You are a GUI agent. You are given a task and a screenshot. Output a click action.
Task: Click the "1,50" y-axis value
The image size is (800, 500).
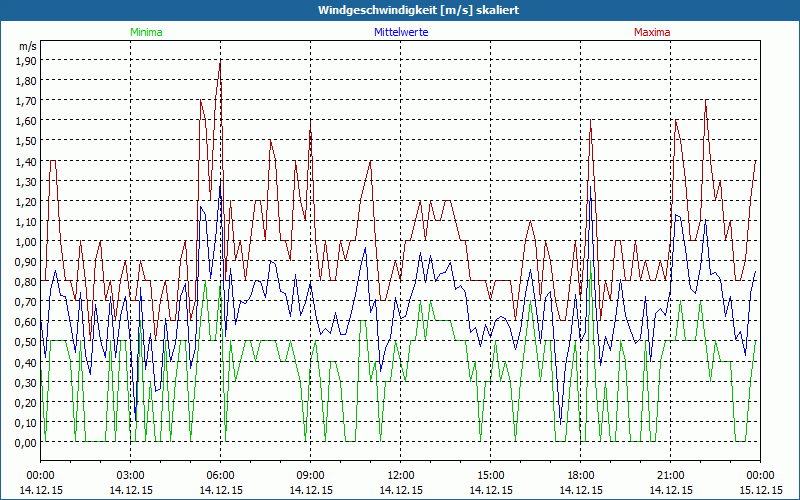click(x=26, y=141)
